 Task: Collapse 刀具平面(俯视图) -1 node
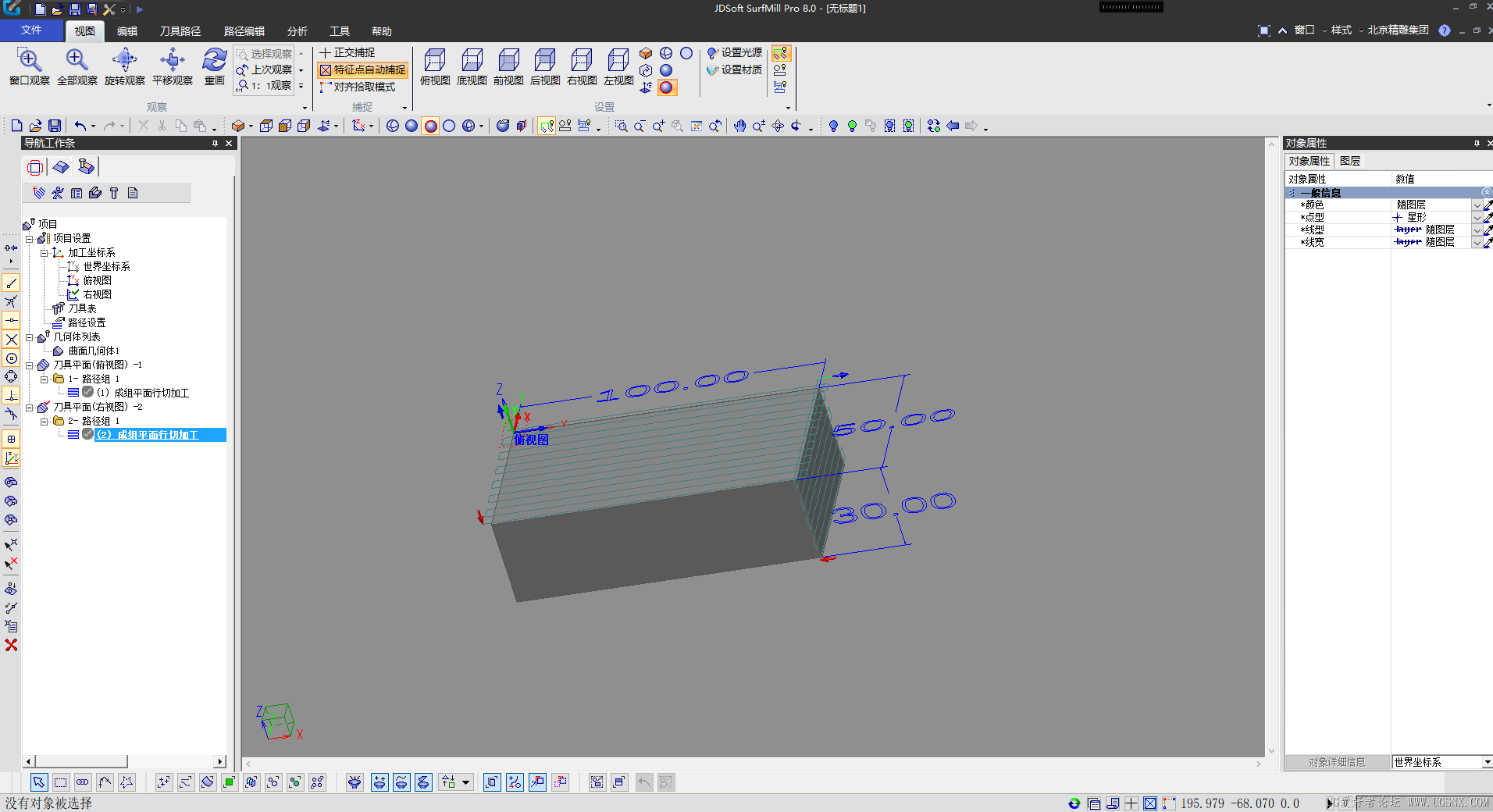(30, 365)
